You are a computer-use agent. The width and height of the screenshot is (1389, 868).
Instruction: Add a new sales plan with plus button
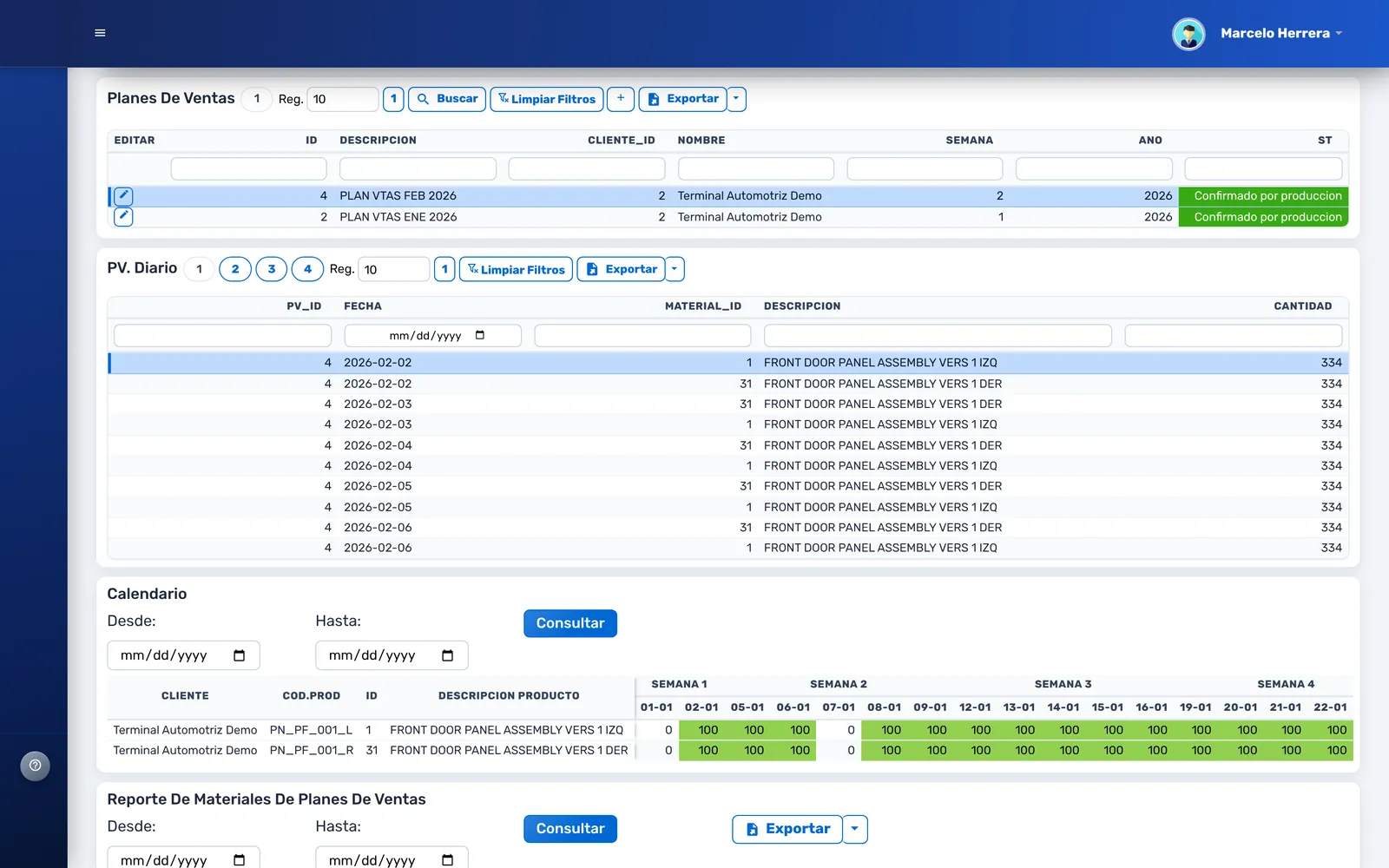tap(621, 99)
